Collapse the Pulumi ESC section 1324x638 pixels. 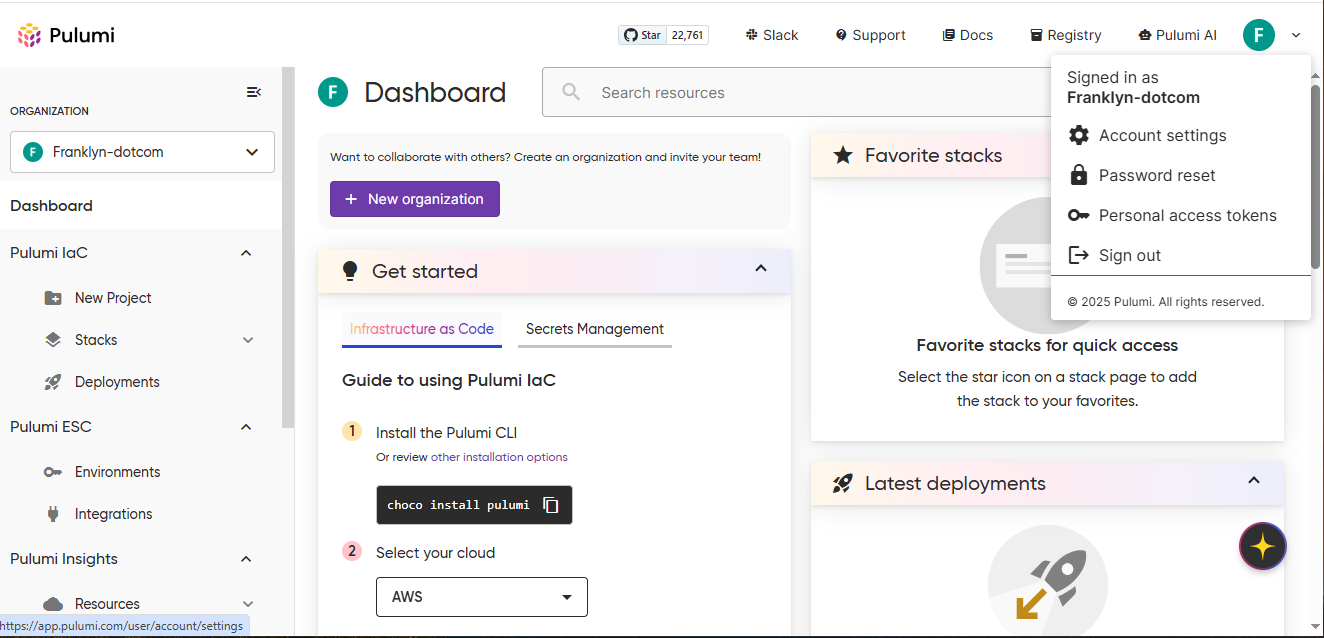(246, 427)
